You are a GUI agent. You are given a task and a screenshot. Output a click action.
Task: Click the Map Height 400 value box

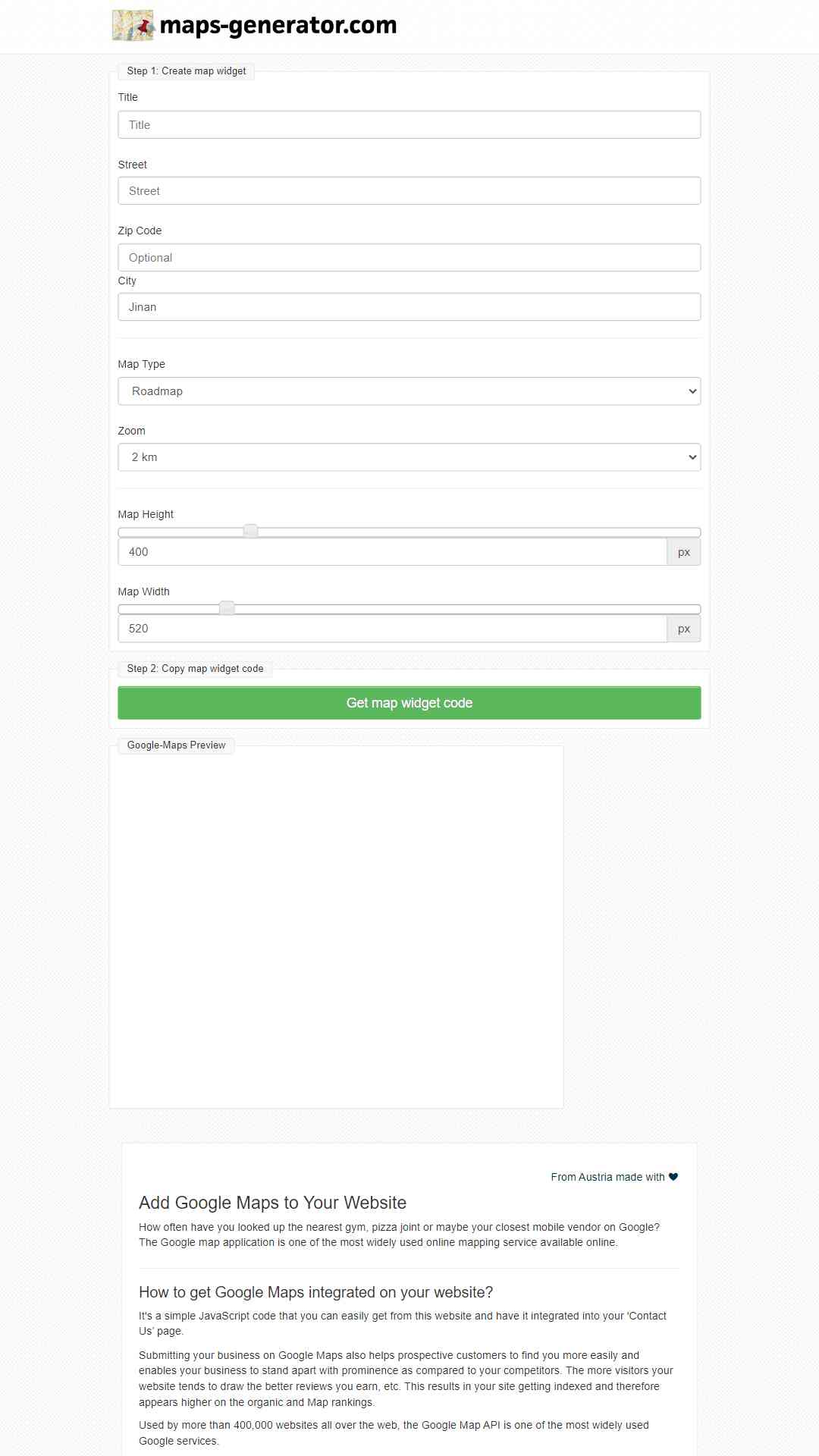pos(393,552)
